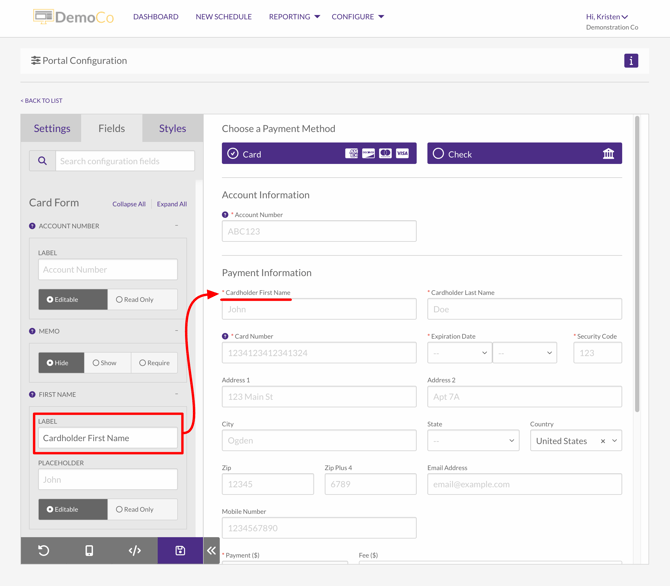Image resolution: width=670 pixels, height=586 pixels.
Task: Click the mobile preview phone icon
Action: [89, 550]
